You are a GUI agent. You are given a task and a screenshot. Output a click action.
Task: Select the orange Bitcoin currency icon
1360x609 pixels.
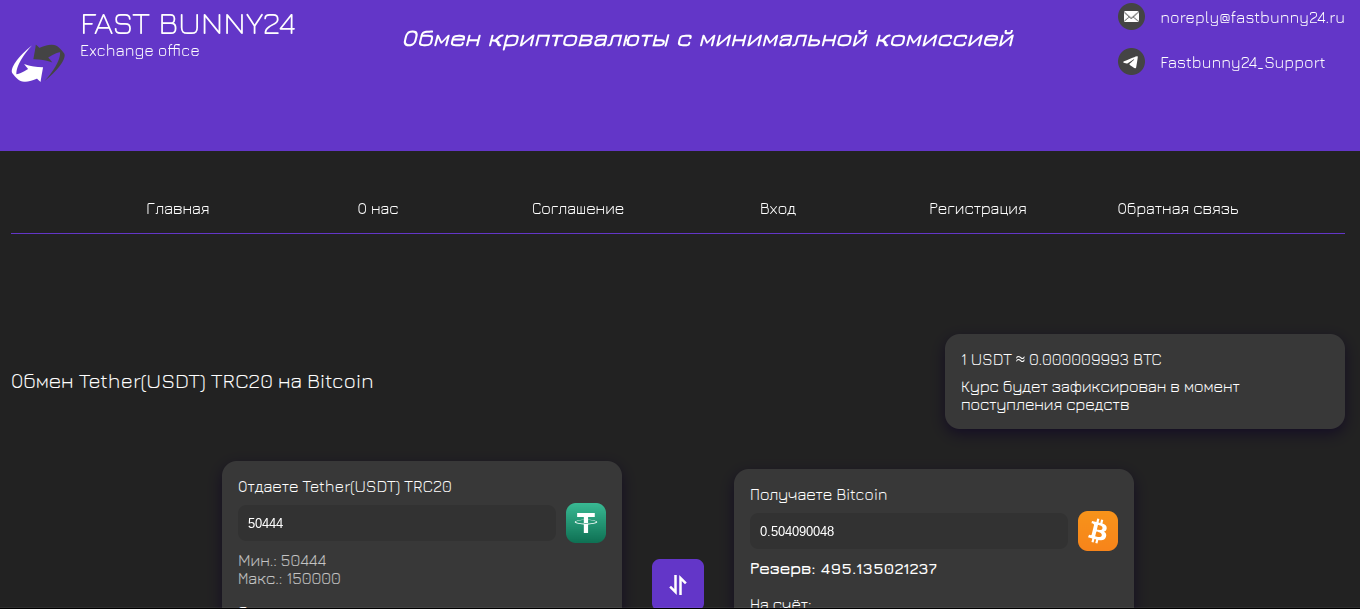click(x=1098, y=531)
